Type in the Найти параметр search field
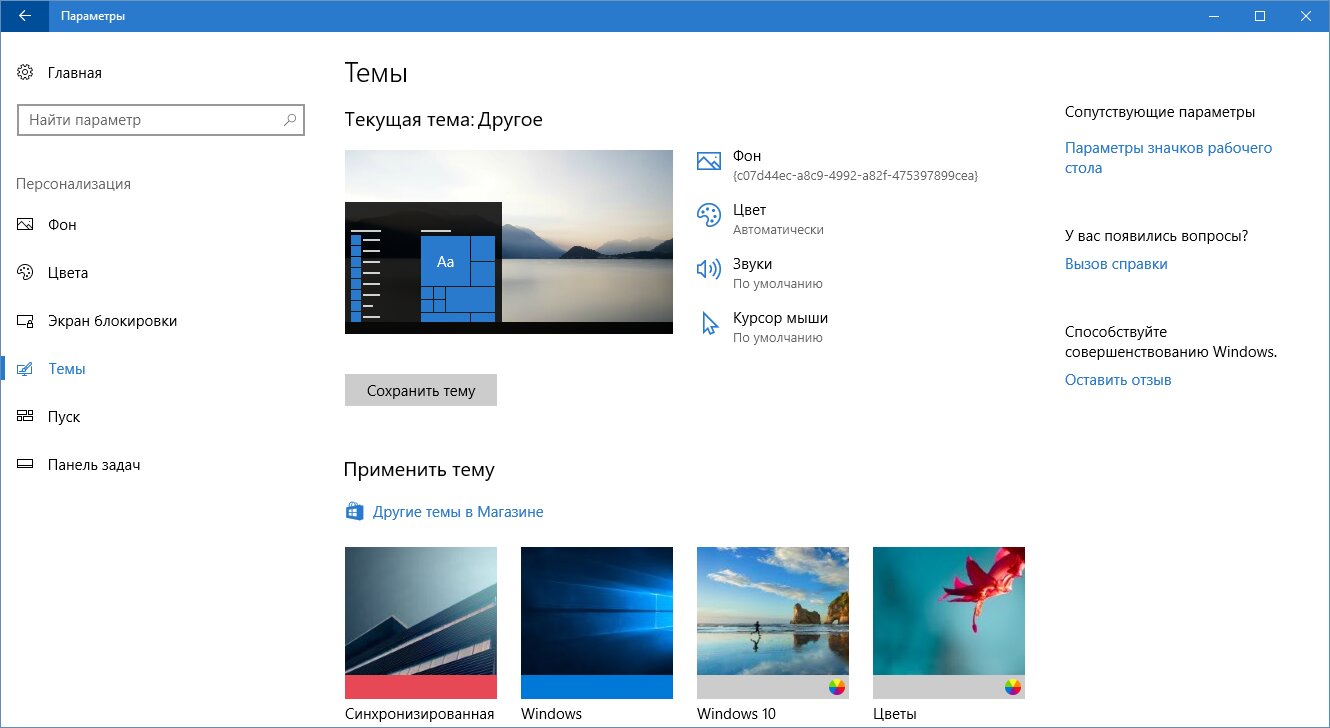 click(x=150, y=120)
